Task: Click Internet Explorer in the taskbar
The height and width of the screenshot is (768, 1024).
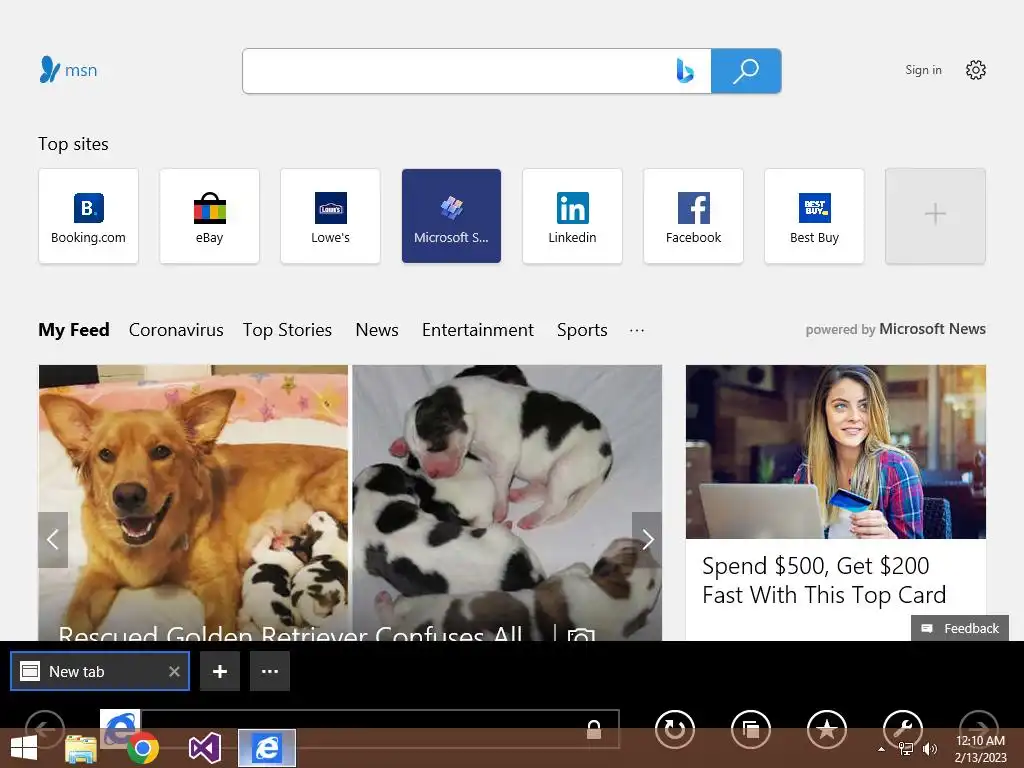Action: tap(266, 748)
